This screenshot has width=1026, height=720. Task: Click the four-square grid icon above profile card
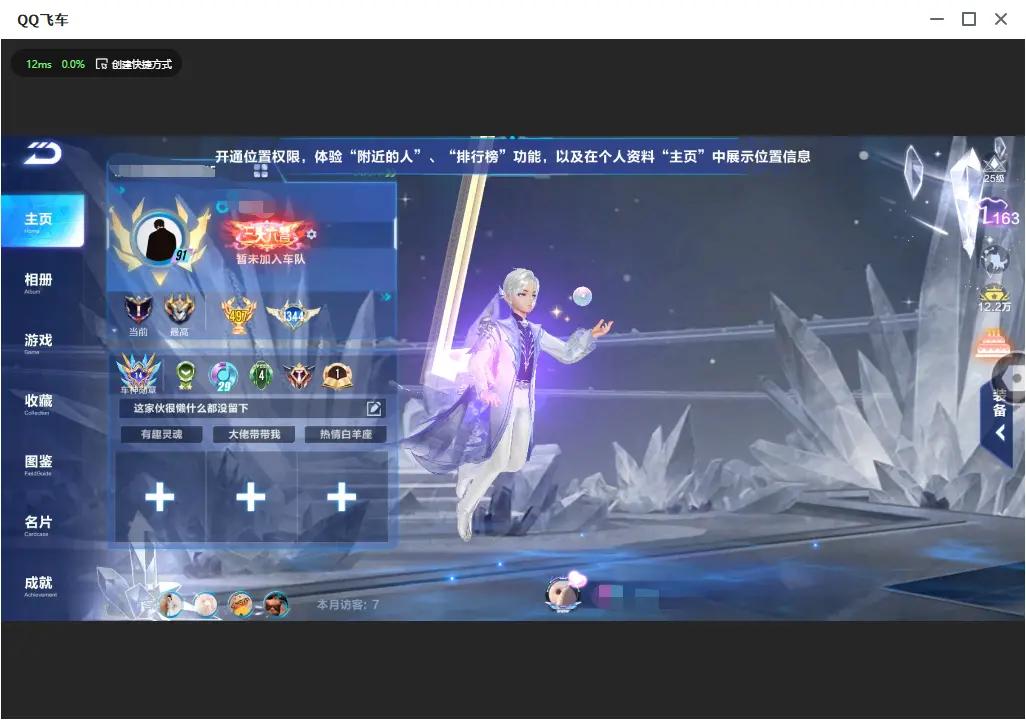[261, 171]
